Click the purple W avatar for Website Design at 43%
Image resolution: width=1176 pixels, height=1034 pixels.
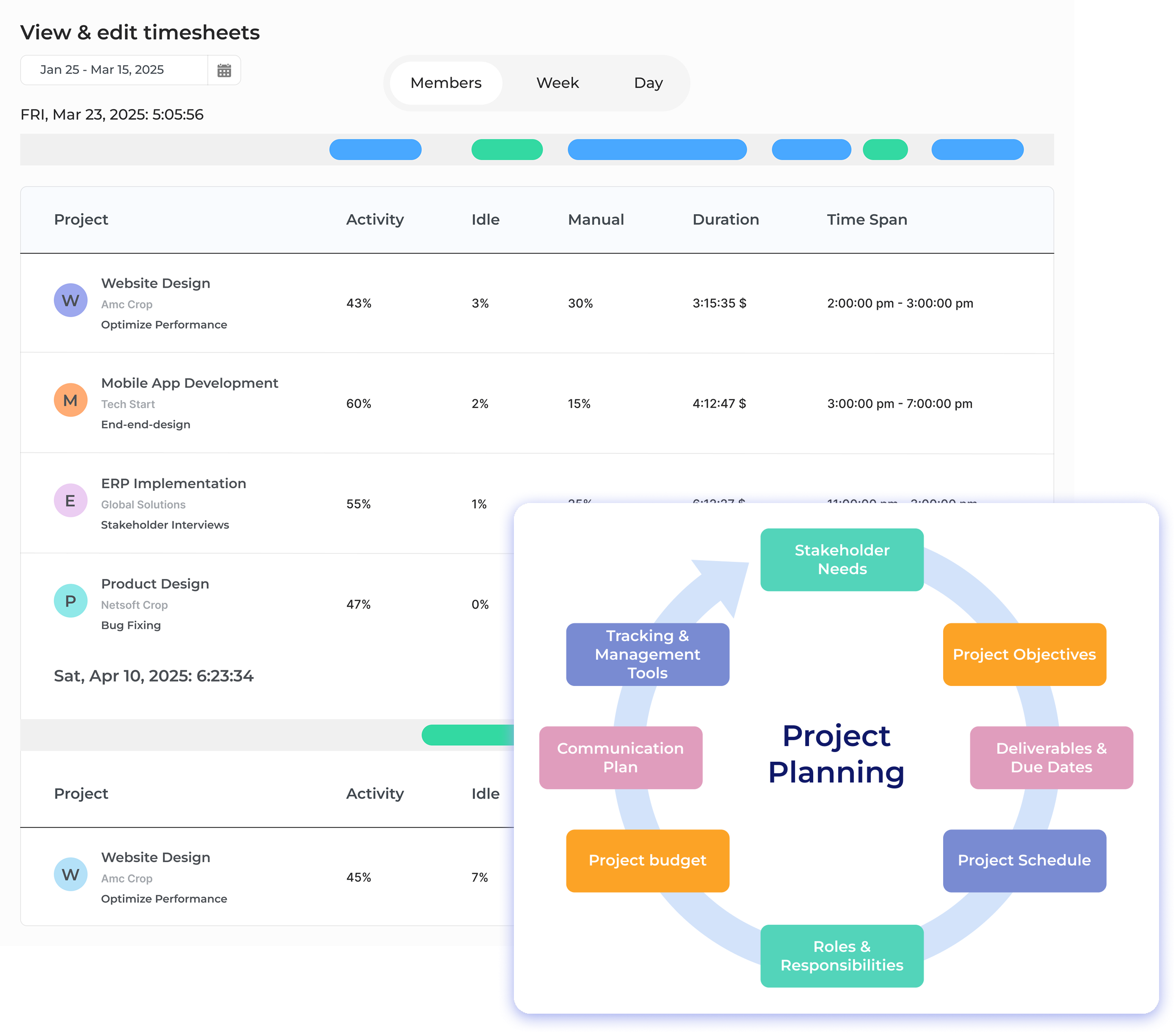click(x=71, y=300)
